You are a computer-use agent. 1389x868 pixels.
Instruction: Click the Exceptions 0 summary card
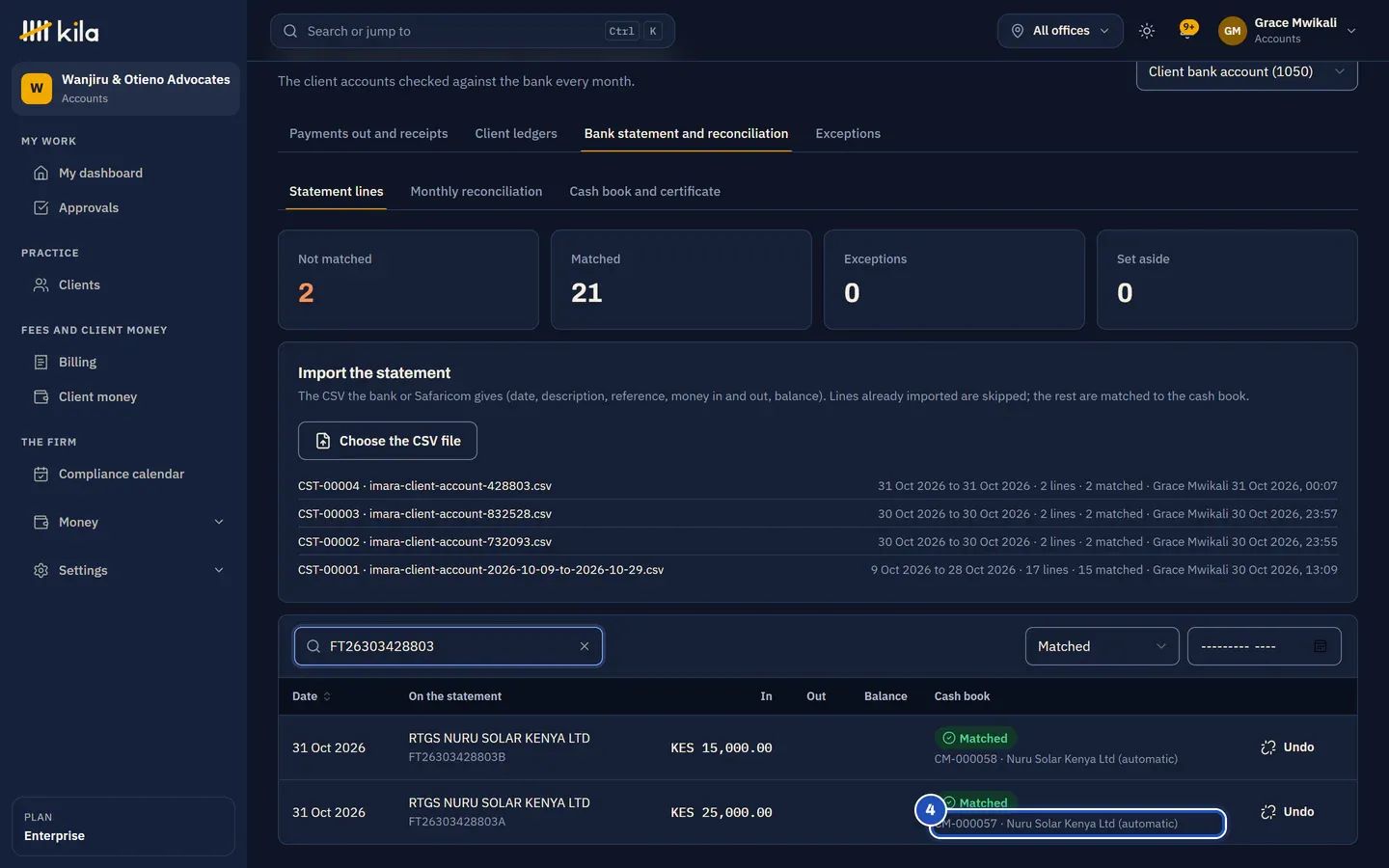tap(954, 280)
